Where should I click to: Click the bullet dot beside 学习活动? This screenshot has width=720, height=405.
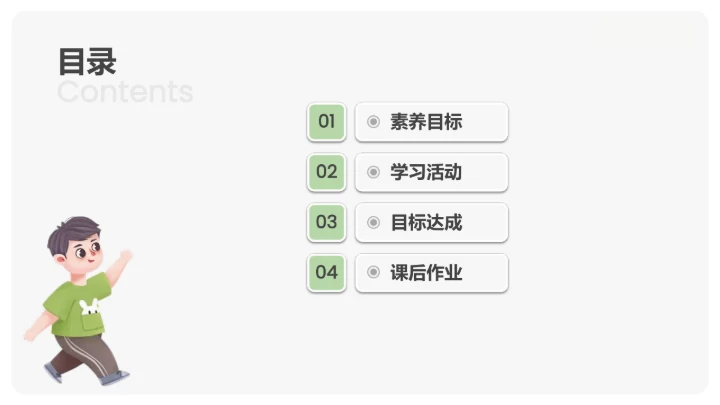coord(373,172)
